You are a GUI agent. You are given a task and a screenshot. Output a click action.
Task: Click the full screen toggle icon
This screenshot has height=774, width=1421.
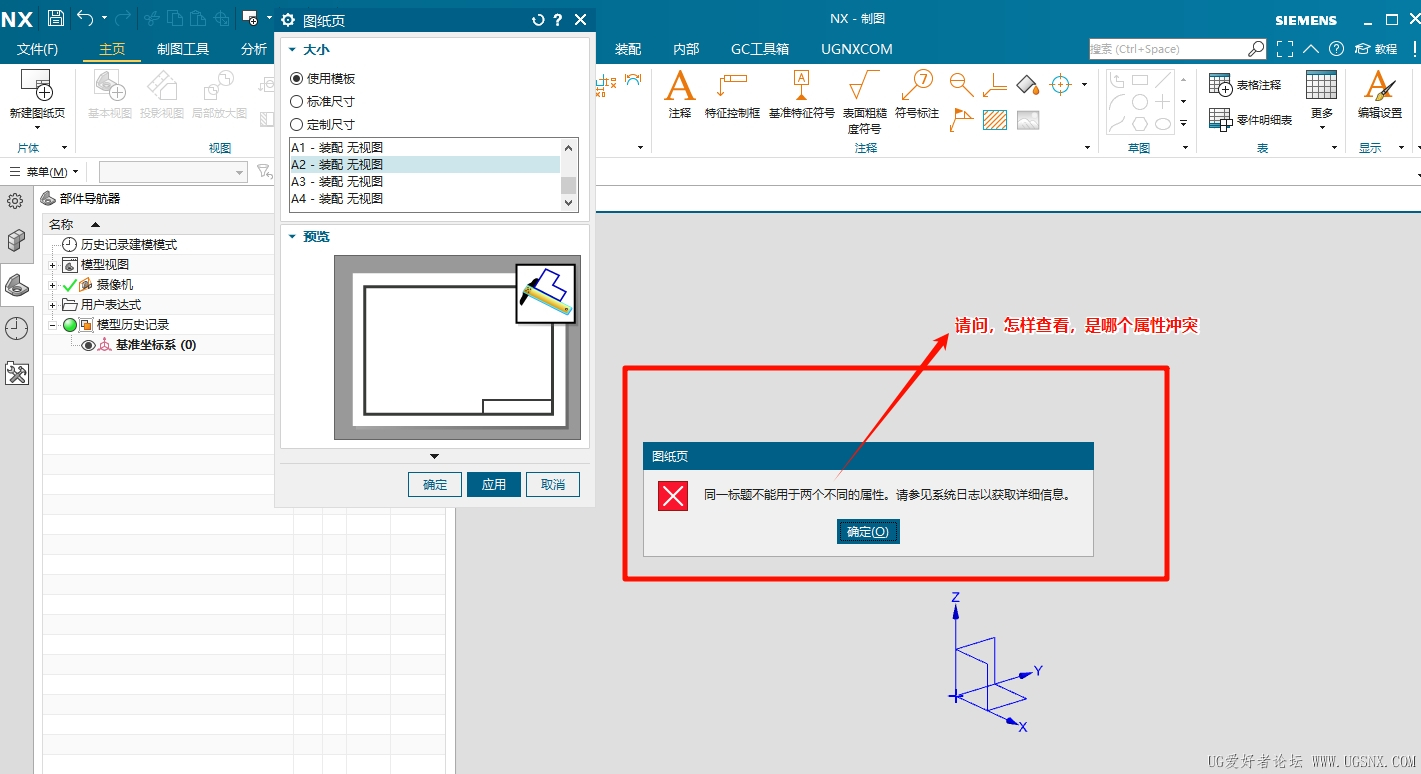(1285, 48)
